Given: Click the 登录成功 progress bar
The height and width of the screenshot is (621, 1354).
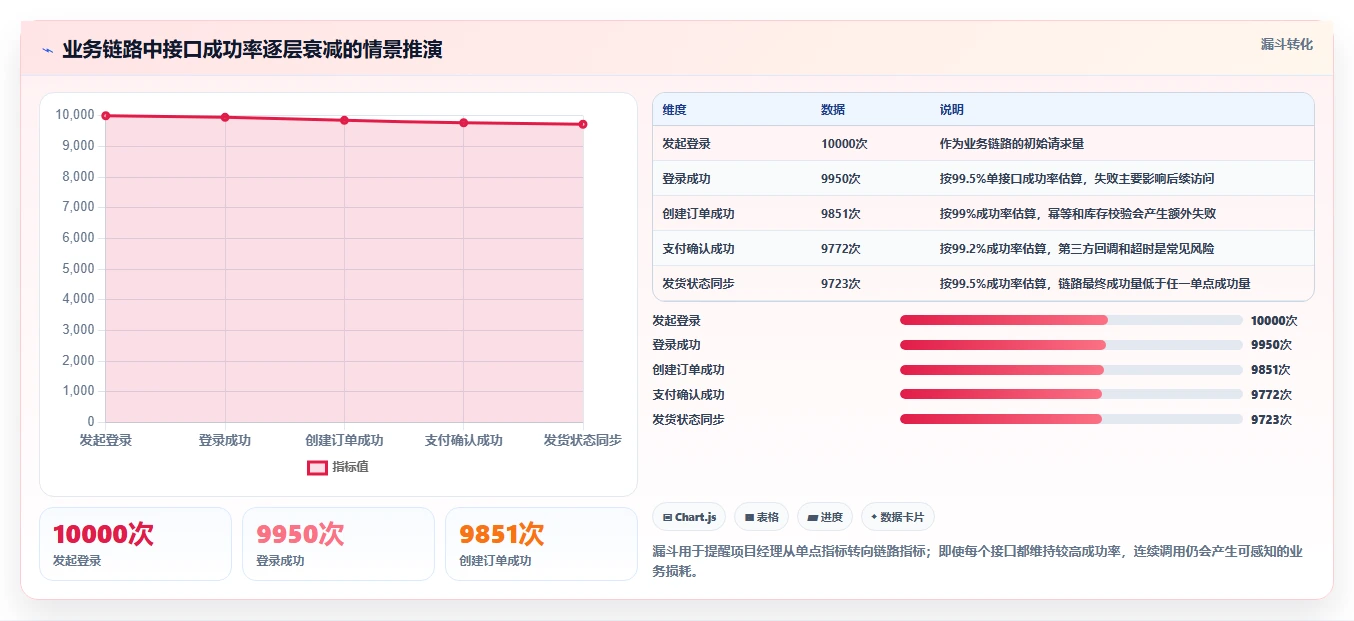Looking at the screenshot, I should (1071, 345).
